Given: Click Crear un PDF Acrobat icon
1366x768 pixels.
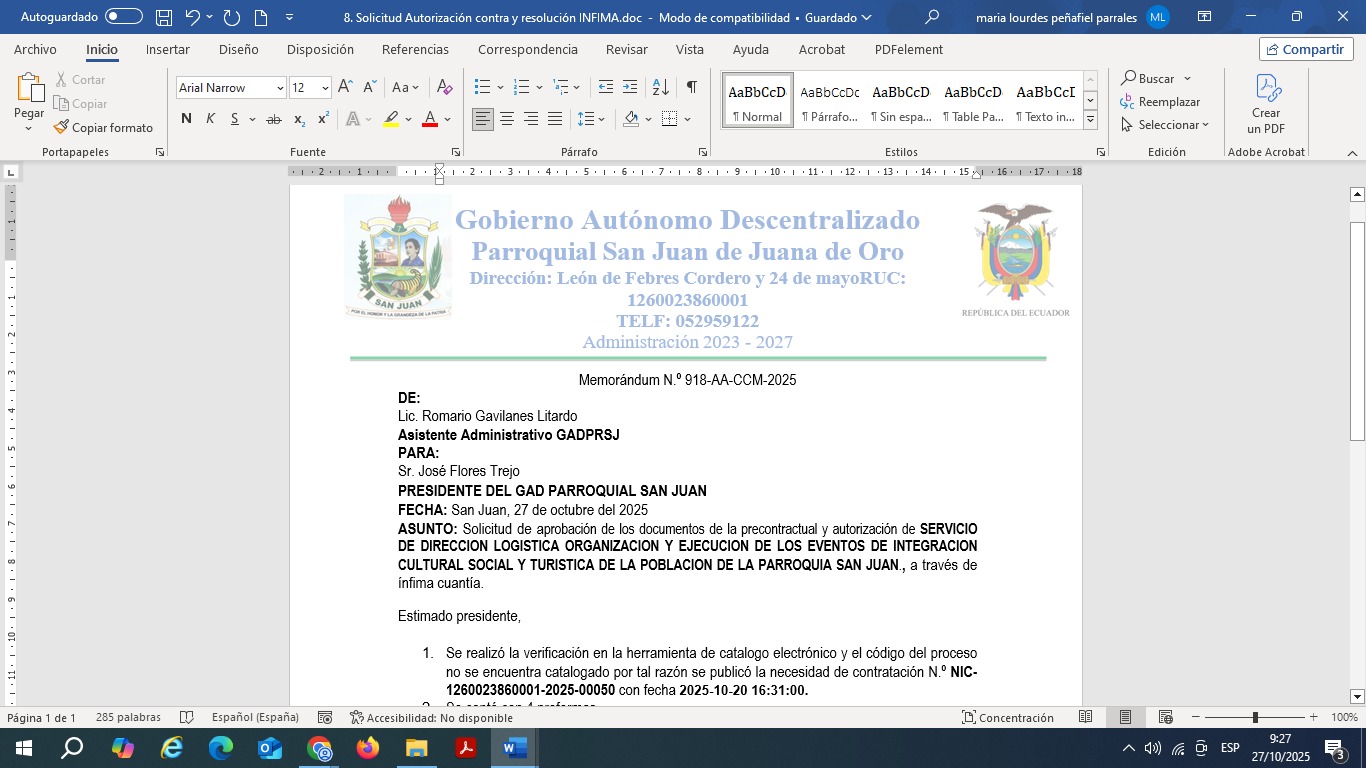Looking at the screenshot, I should 1266,104.
